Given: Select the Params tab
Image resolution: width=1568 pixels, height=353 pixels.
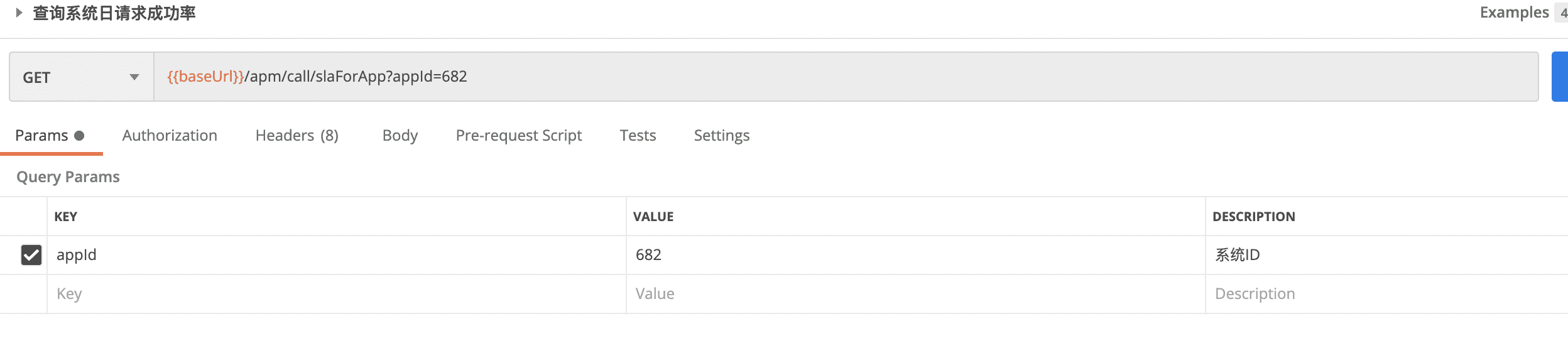Looking at the screenshot, I should click(x=42, y=136).
